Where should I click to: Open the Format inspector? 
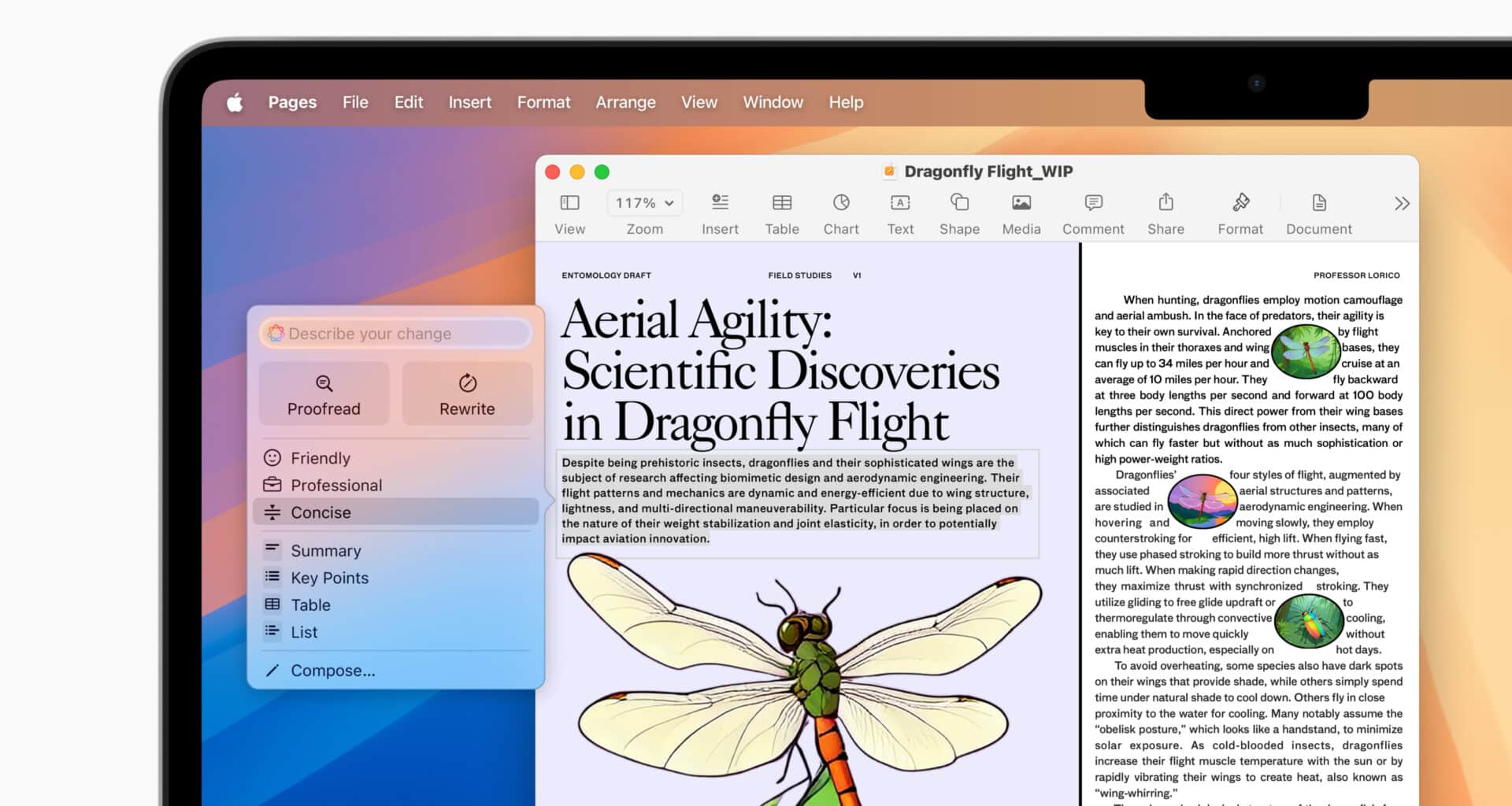coord(1240,202)
